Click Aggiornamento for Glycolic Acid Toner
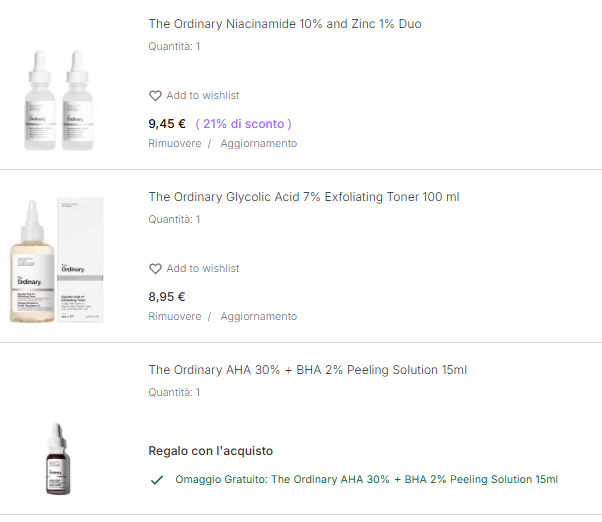This screenshot has height=522, width=602. pyautogui.click(x=258, y=317)
